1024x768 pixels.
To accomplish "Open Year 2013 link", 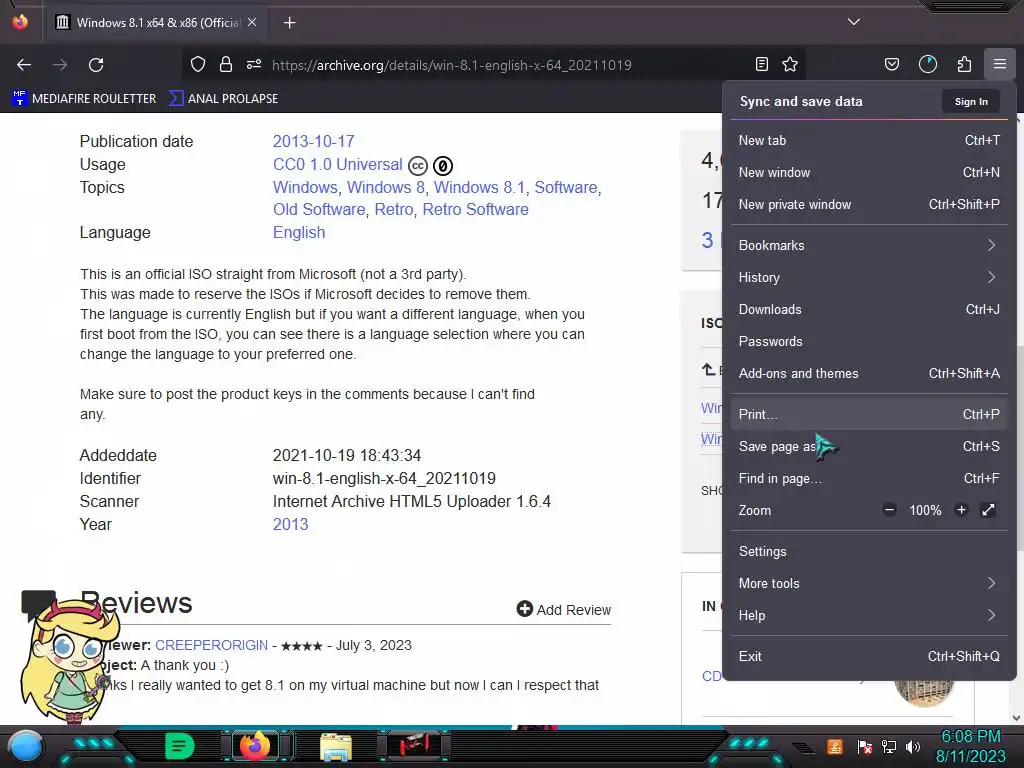I will click(x=290, y=524).
